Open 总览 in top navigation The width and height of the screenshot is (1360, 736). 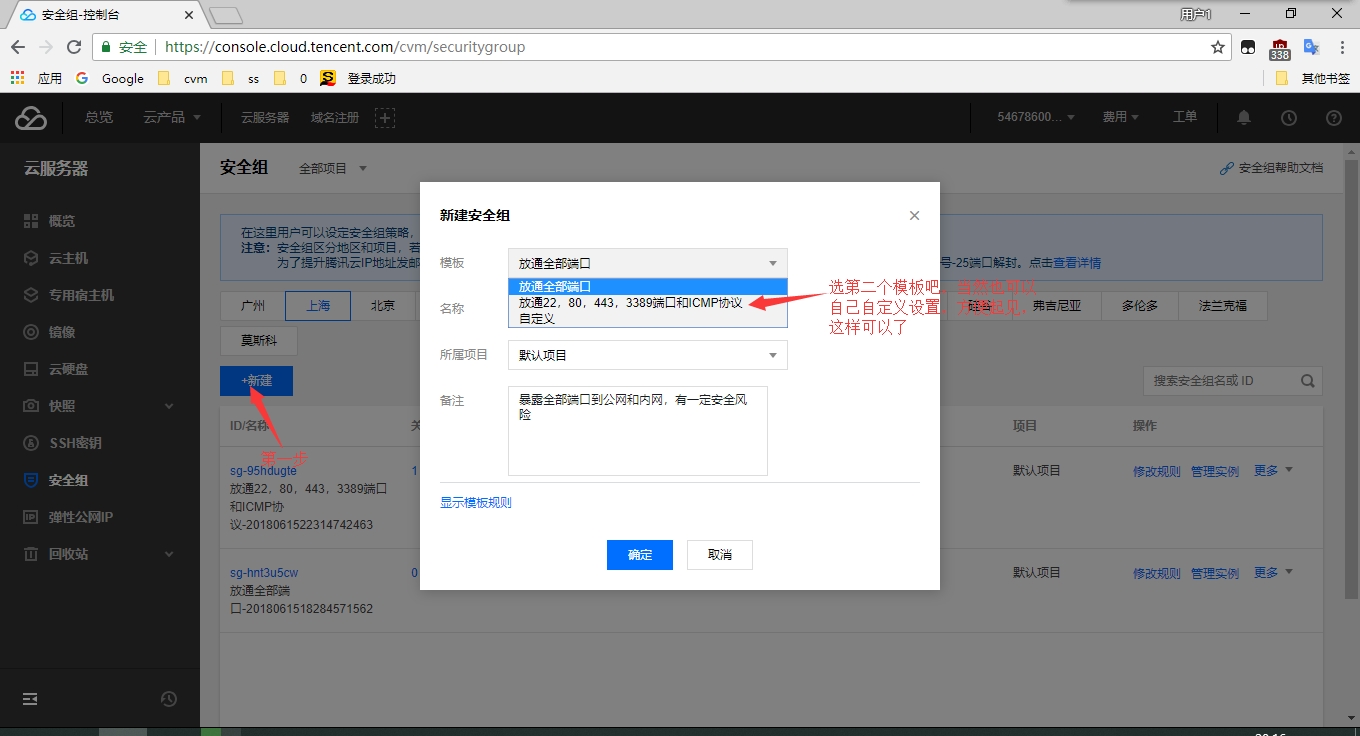[99, 118]
